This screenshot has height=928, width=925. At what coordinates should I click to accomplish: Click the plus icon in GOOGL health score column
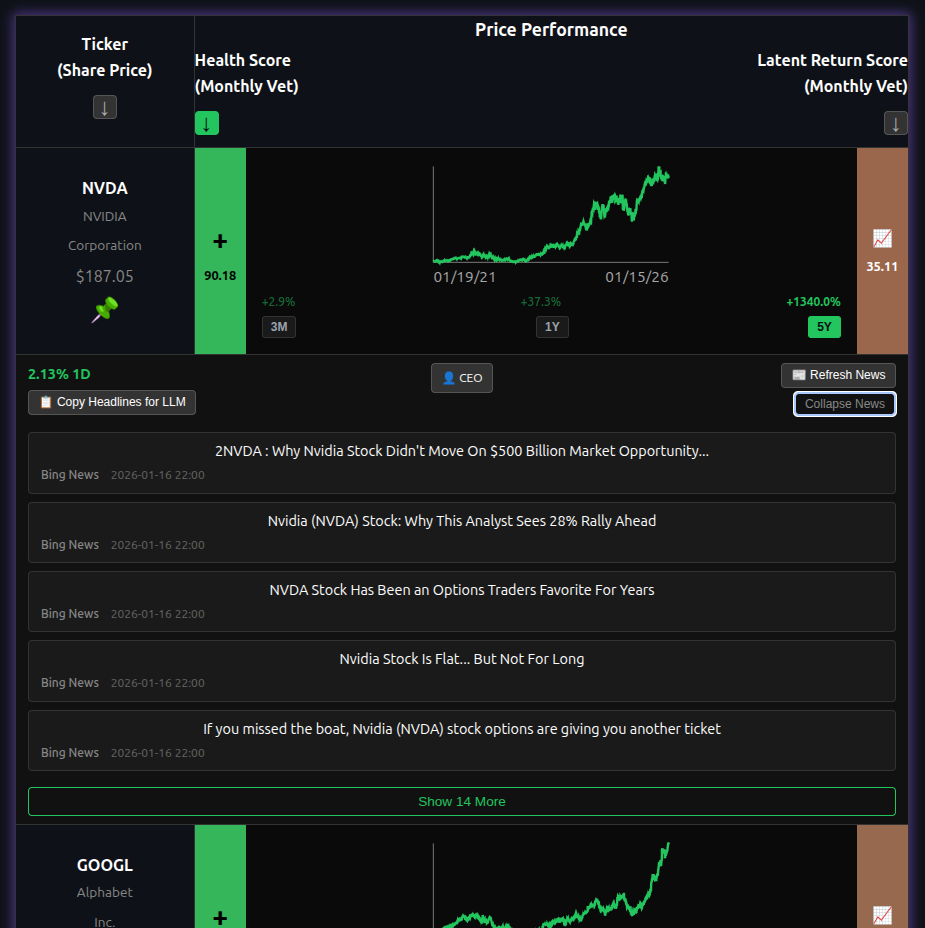220,917
